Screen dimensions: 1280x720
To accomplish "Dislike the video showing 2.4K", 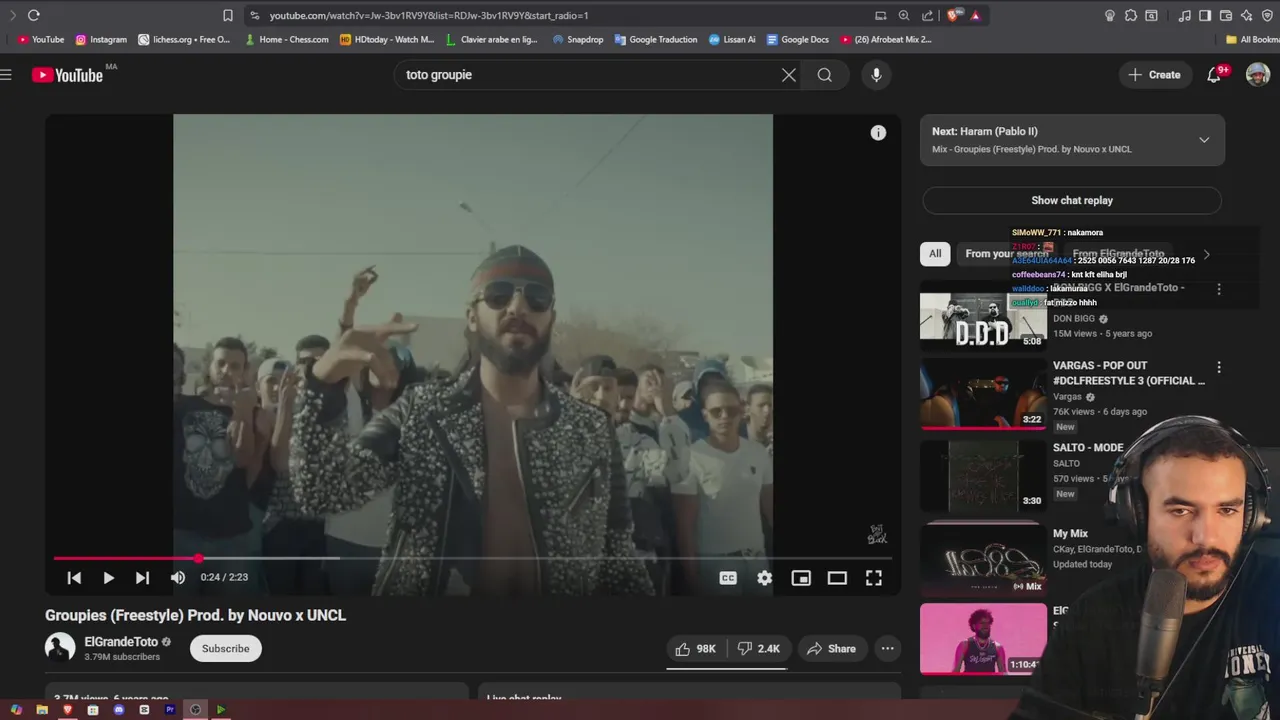I will (759, 649).
